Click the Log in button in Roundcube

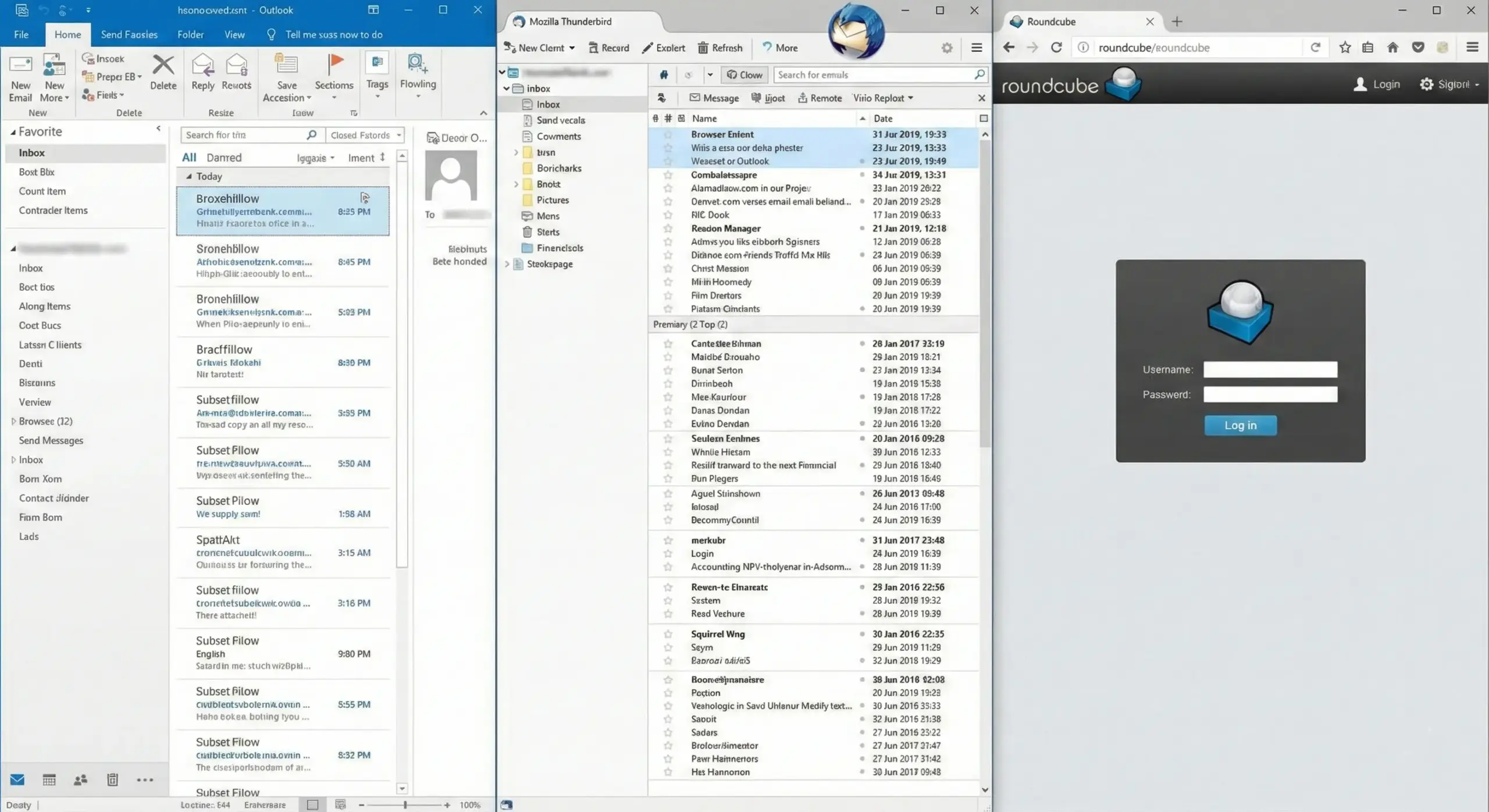point(1240,425)
